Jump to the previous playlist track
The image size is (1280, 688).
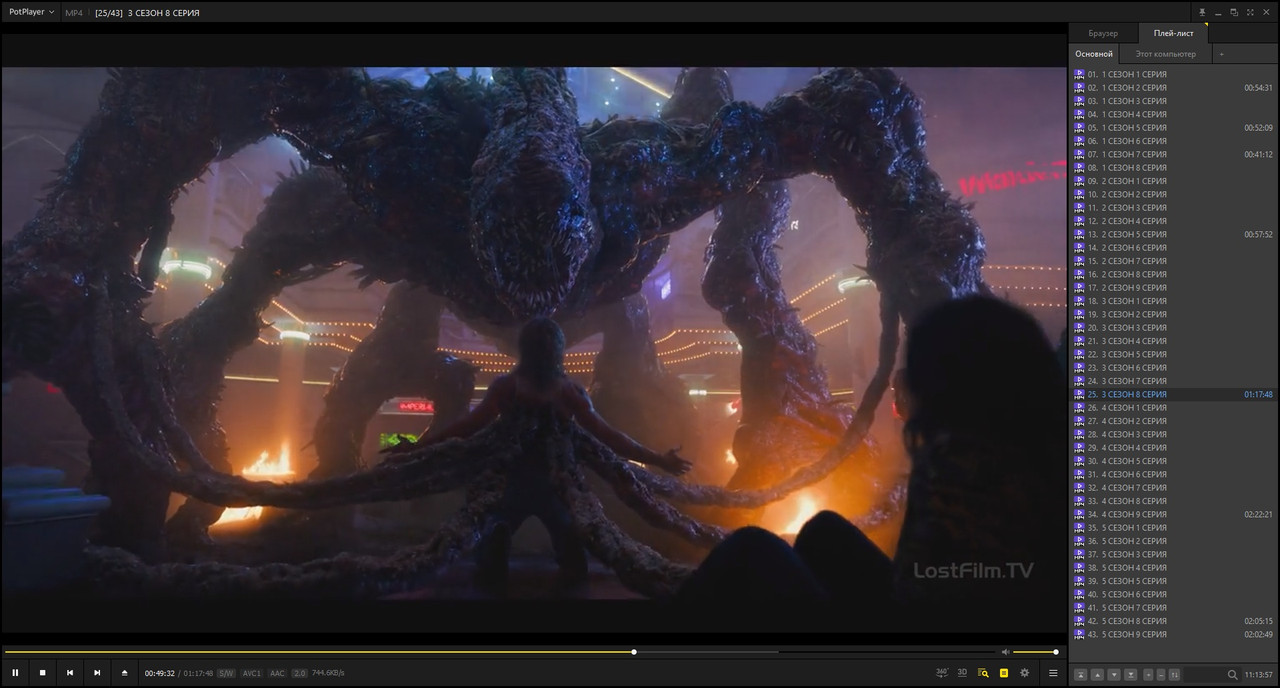click(70, 673)
